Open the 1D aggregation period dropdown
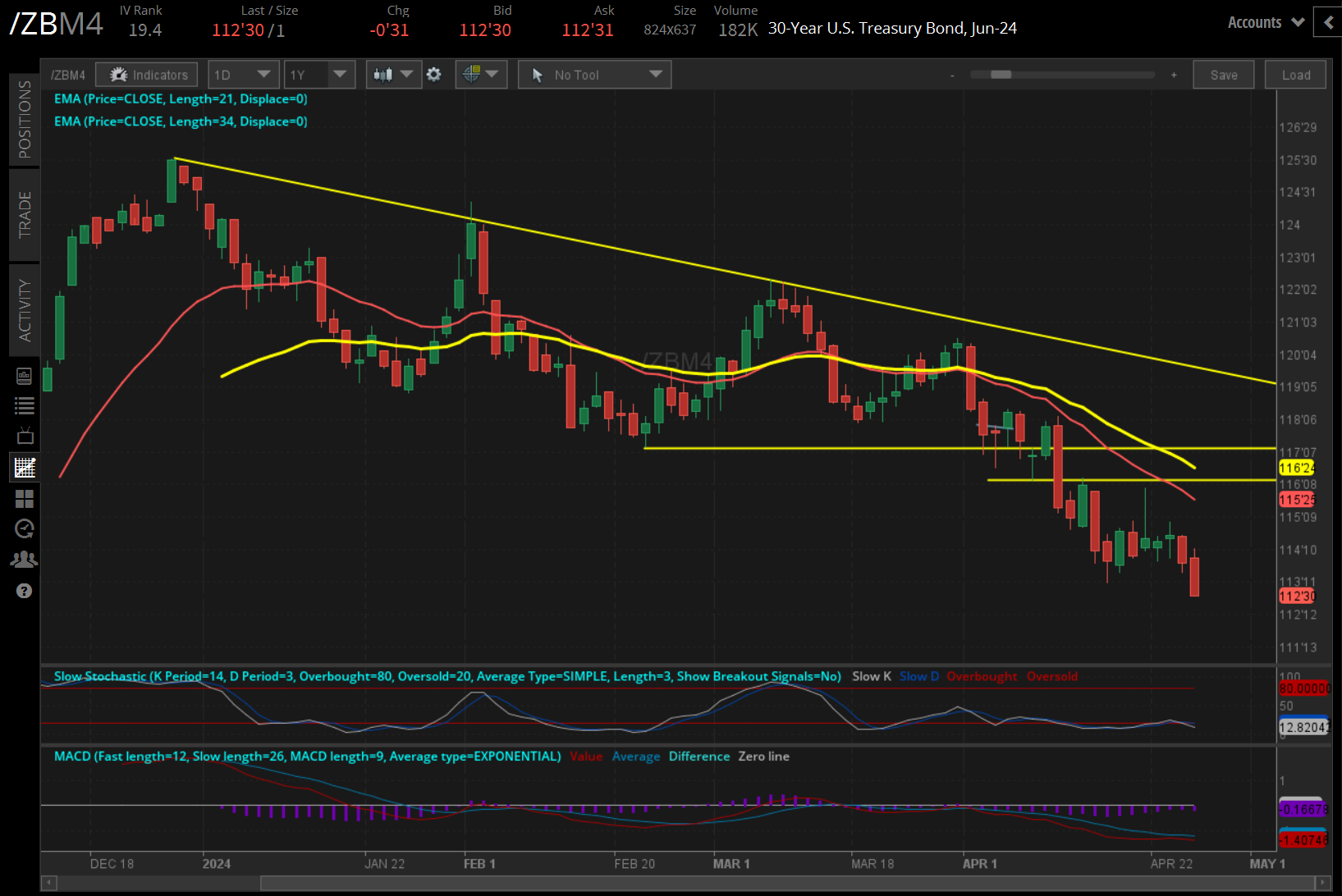This screenshot has width=1342, height=896. pos(243,75)
